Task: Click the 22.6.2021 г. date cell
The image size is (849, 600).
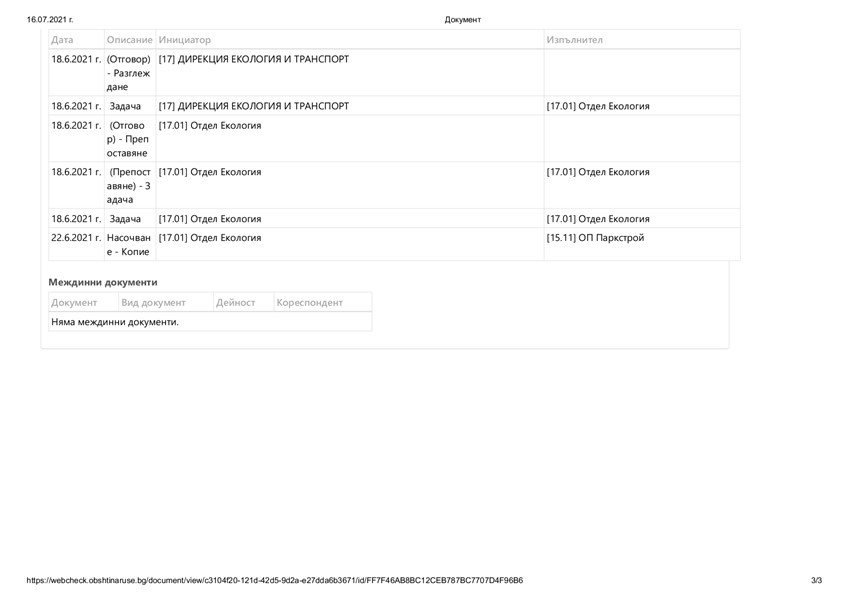Action: coord(76,238)
